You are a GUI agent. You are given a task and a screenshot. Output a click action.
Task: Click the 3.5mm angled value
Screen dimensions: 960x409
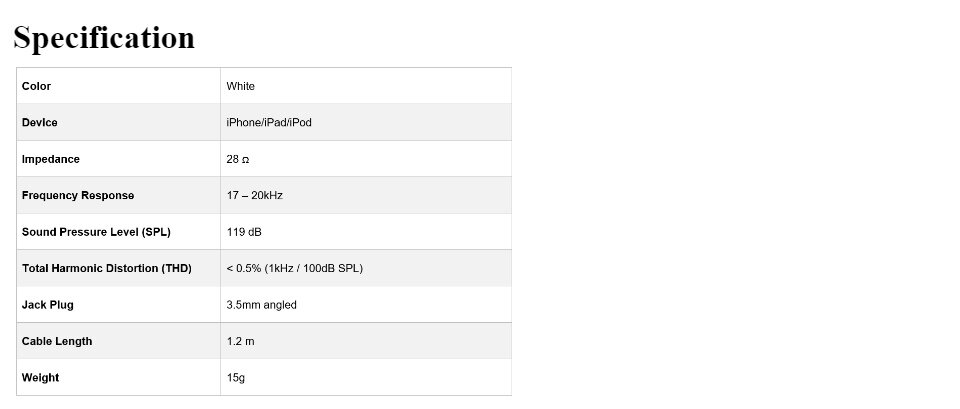pos(261,305)
